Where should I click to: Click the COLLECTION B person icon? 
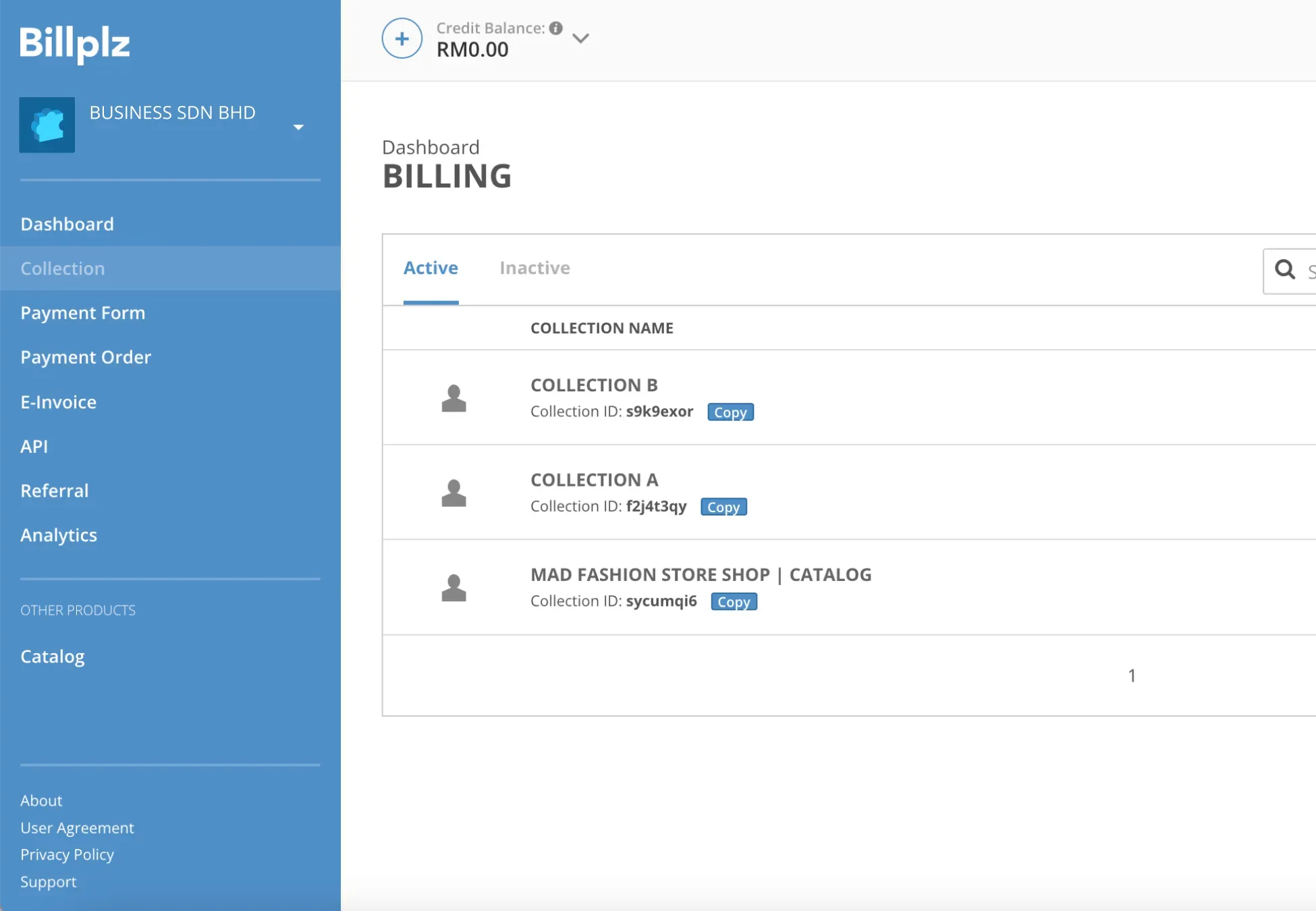(x=454, y=398)
